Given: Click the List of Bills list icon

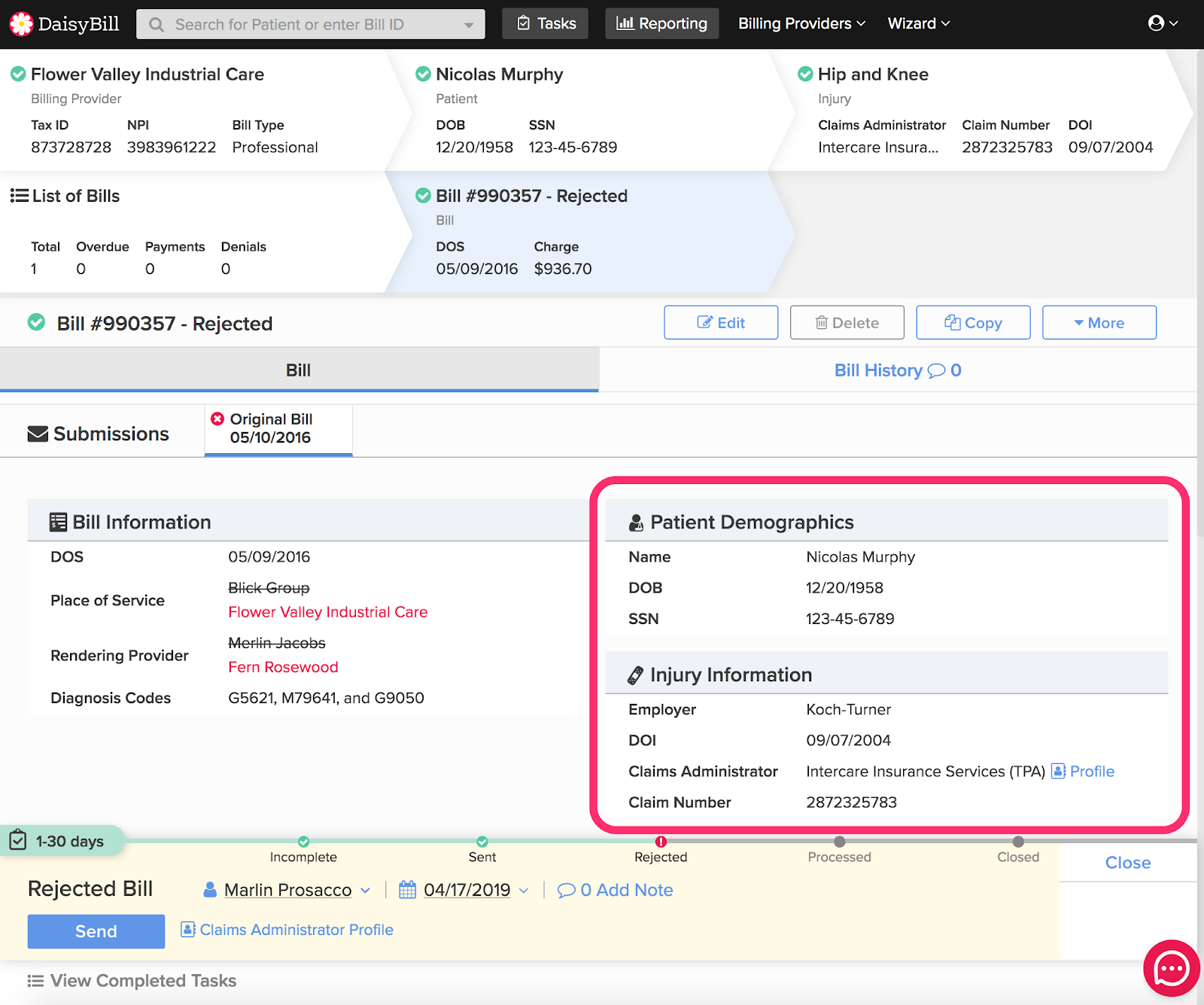Looking at the screenshot, I should click(x=19, y=196).
